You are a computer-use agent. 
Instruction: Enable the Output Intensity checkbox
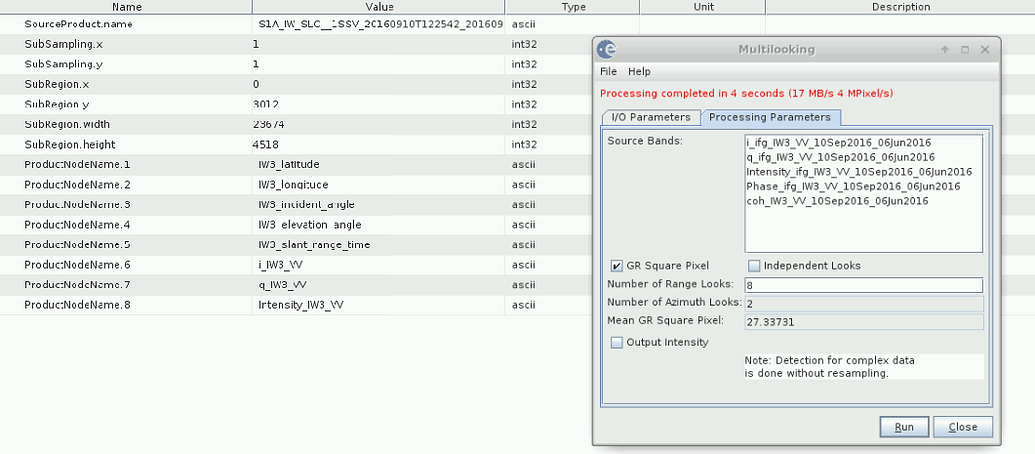(617, 342)
